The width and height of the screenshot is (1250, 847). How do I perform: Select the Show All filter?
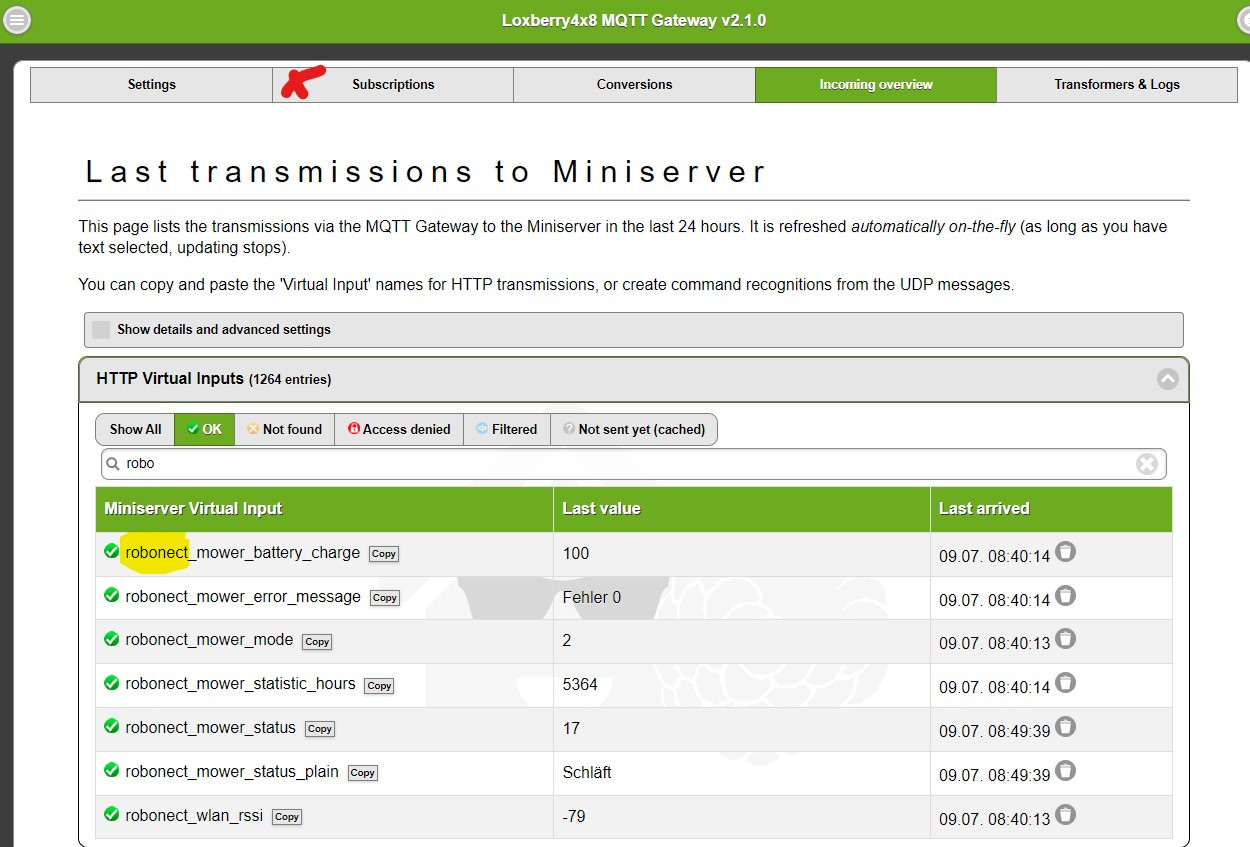(x=135, y=429)
